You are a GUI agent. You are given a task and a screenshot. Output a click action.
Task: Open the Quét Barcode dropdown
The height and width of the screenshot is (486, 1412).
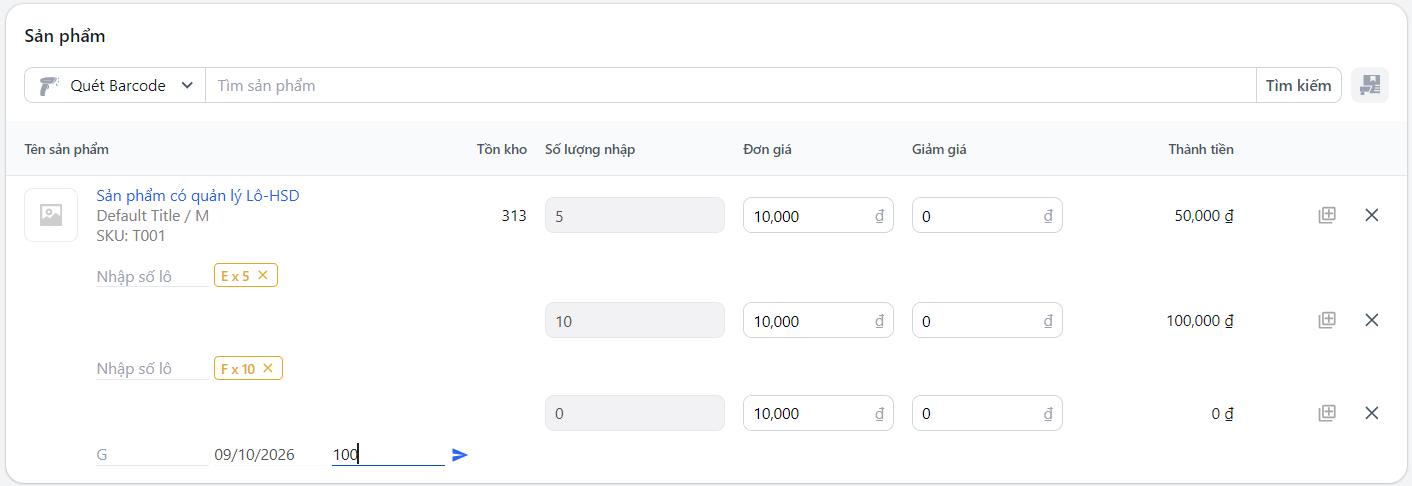point(115,85)
